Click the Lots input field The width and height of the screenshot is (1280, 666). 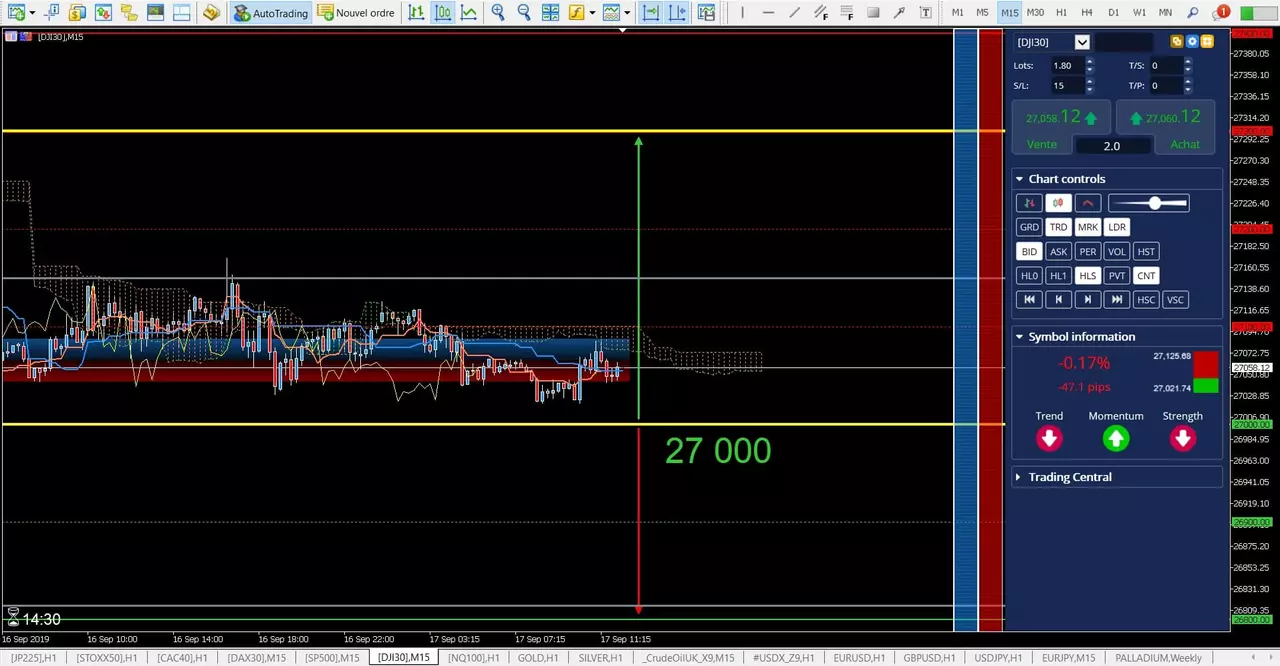pos(1066,66)
